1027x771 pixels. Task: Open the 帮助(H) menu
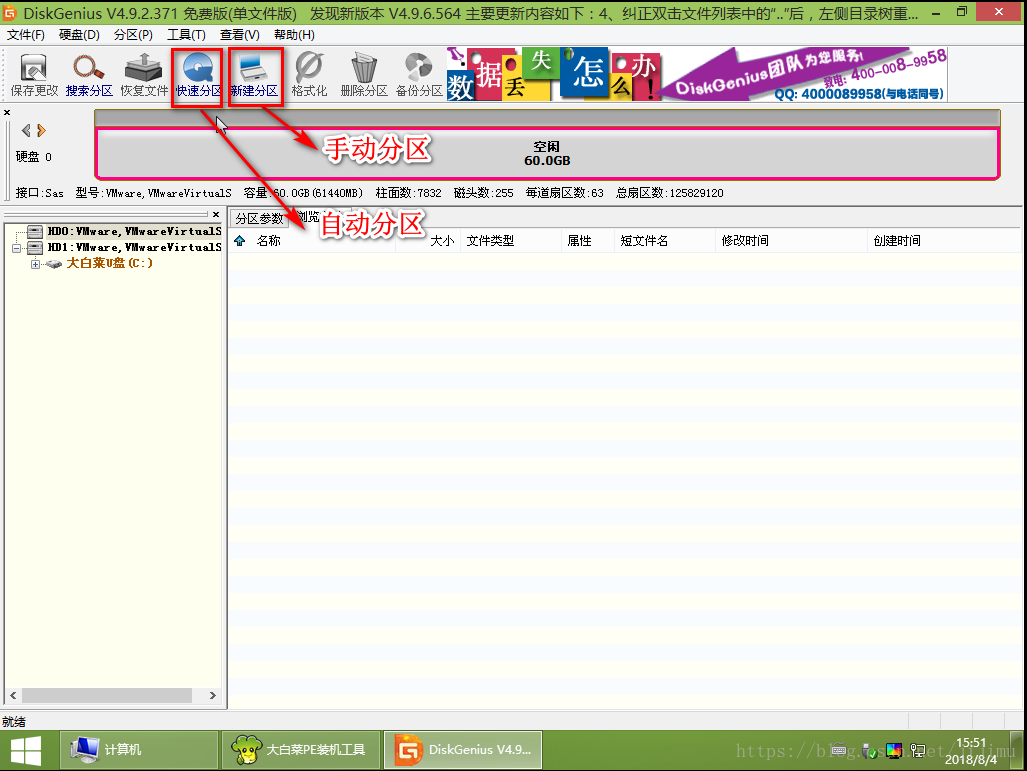[294, 35]
